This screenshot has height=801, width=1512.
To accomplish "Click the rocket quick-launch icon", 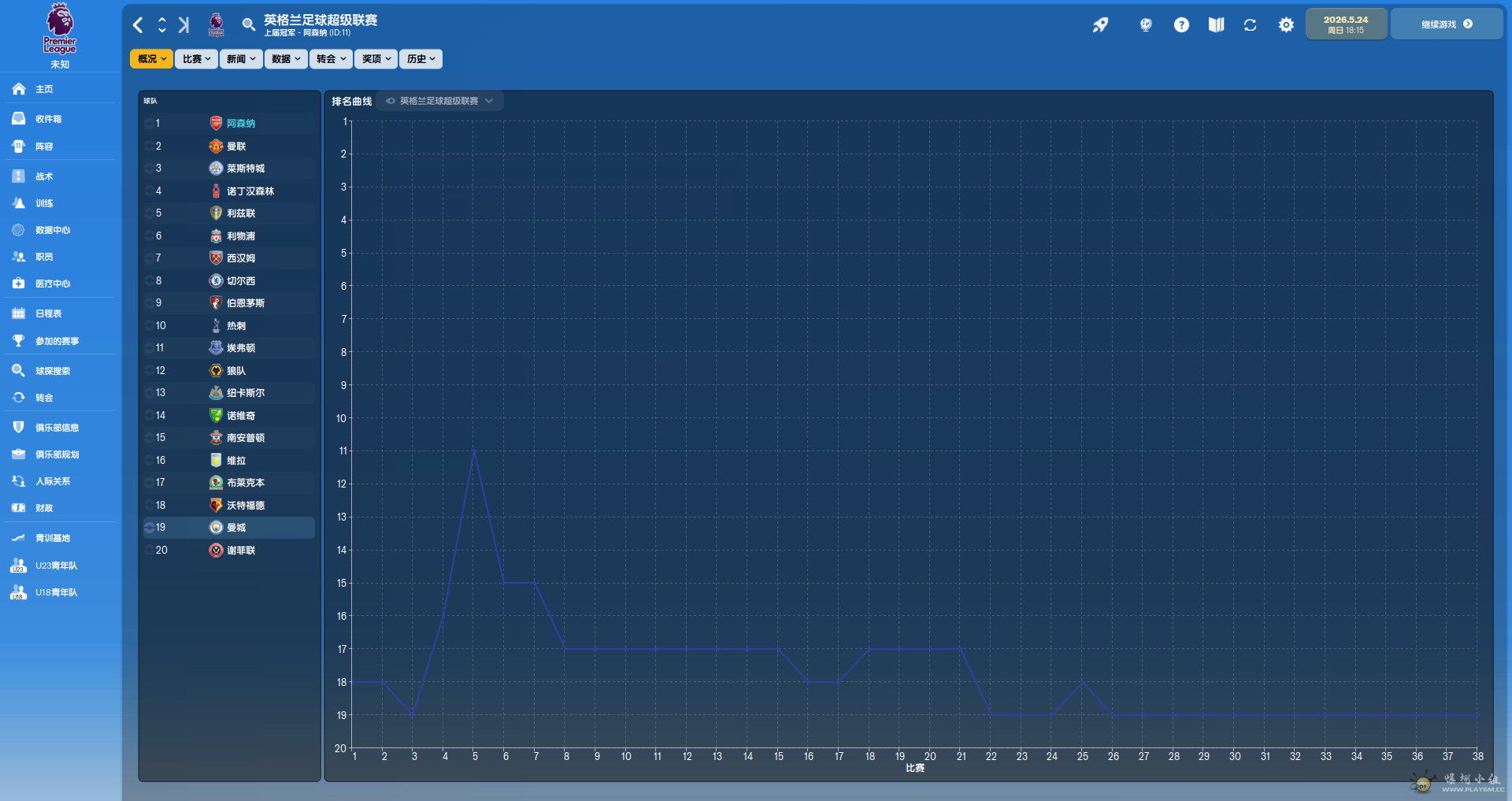I will tap(1100, 25).
